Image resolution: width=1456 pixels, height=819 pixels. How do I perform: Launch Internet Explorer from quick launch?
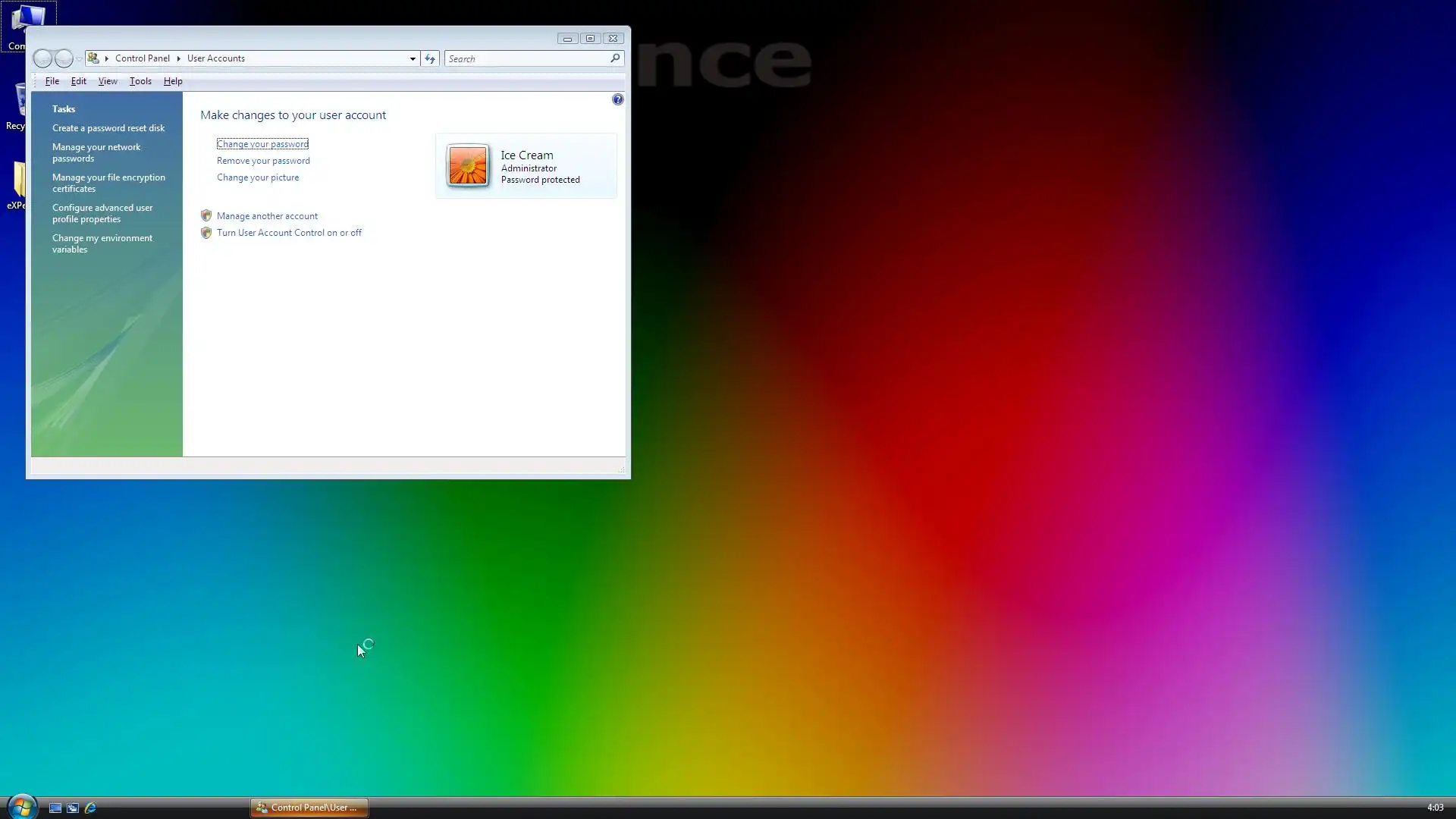90,808
